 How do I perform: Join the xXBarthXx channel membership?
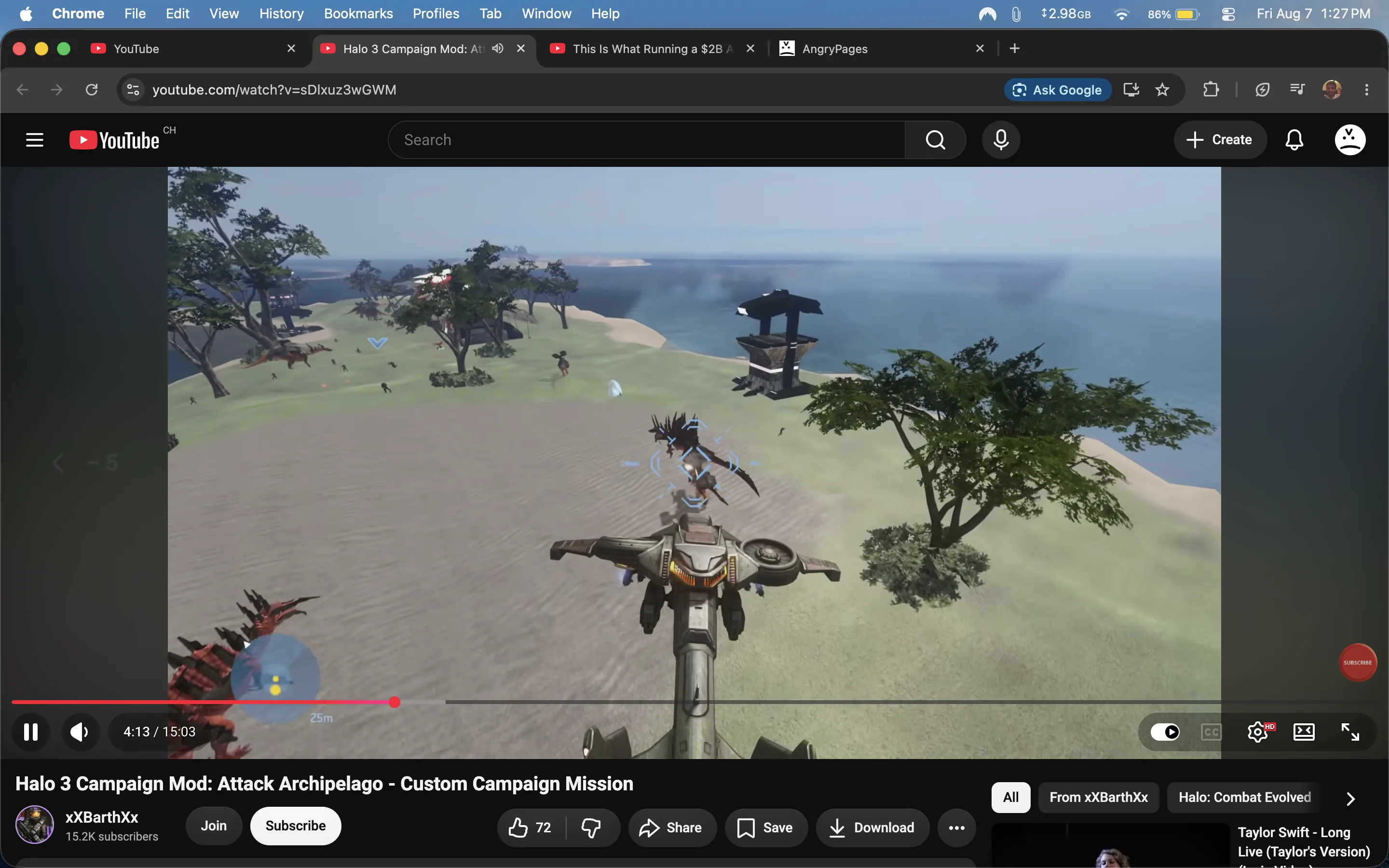click(214, 826)
